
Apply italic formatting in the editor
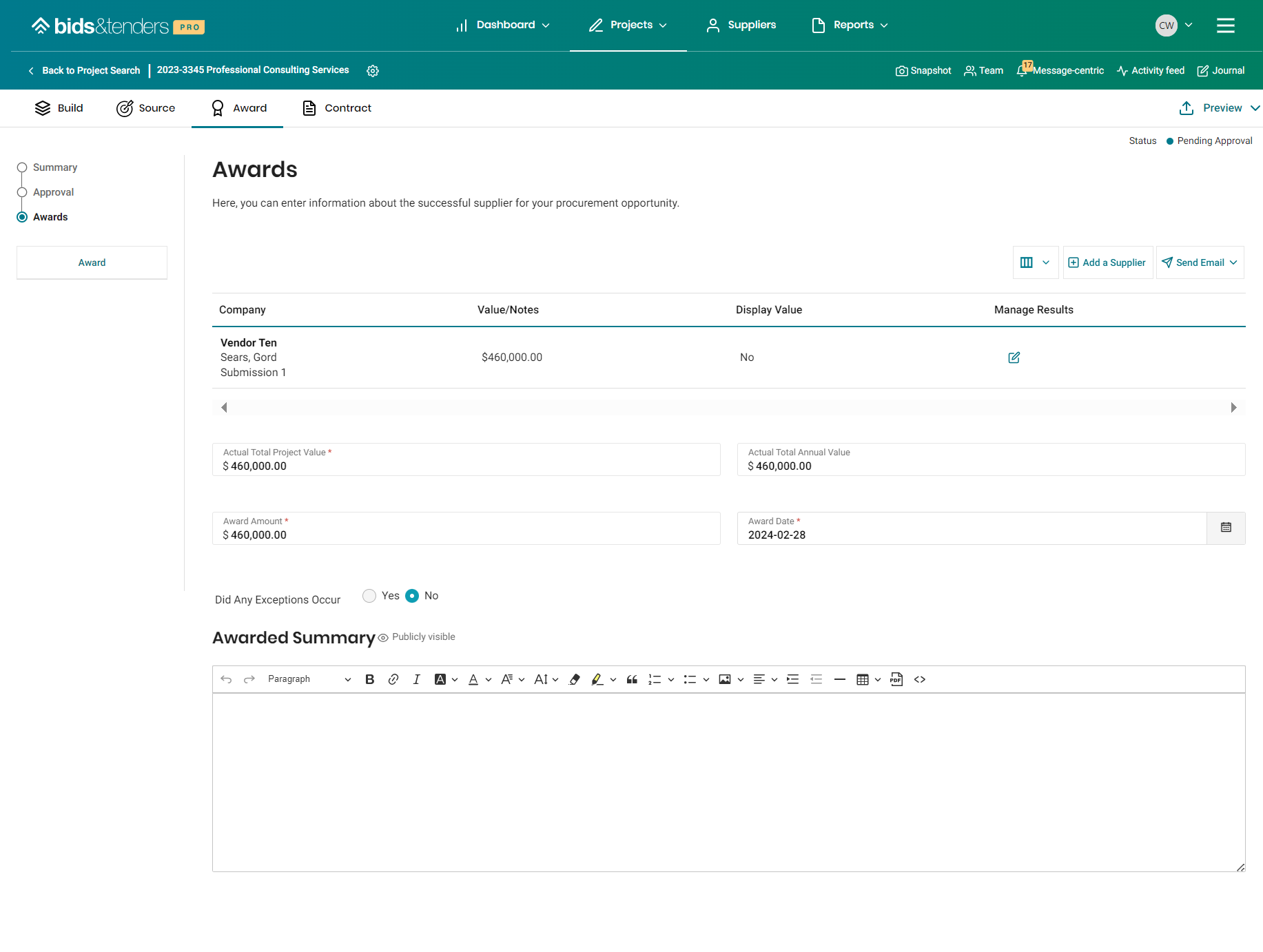(416, 679)
